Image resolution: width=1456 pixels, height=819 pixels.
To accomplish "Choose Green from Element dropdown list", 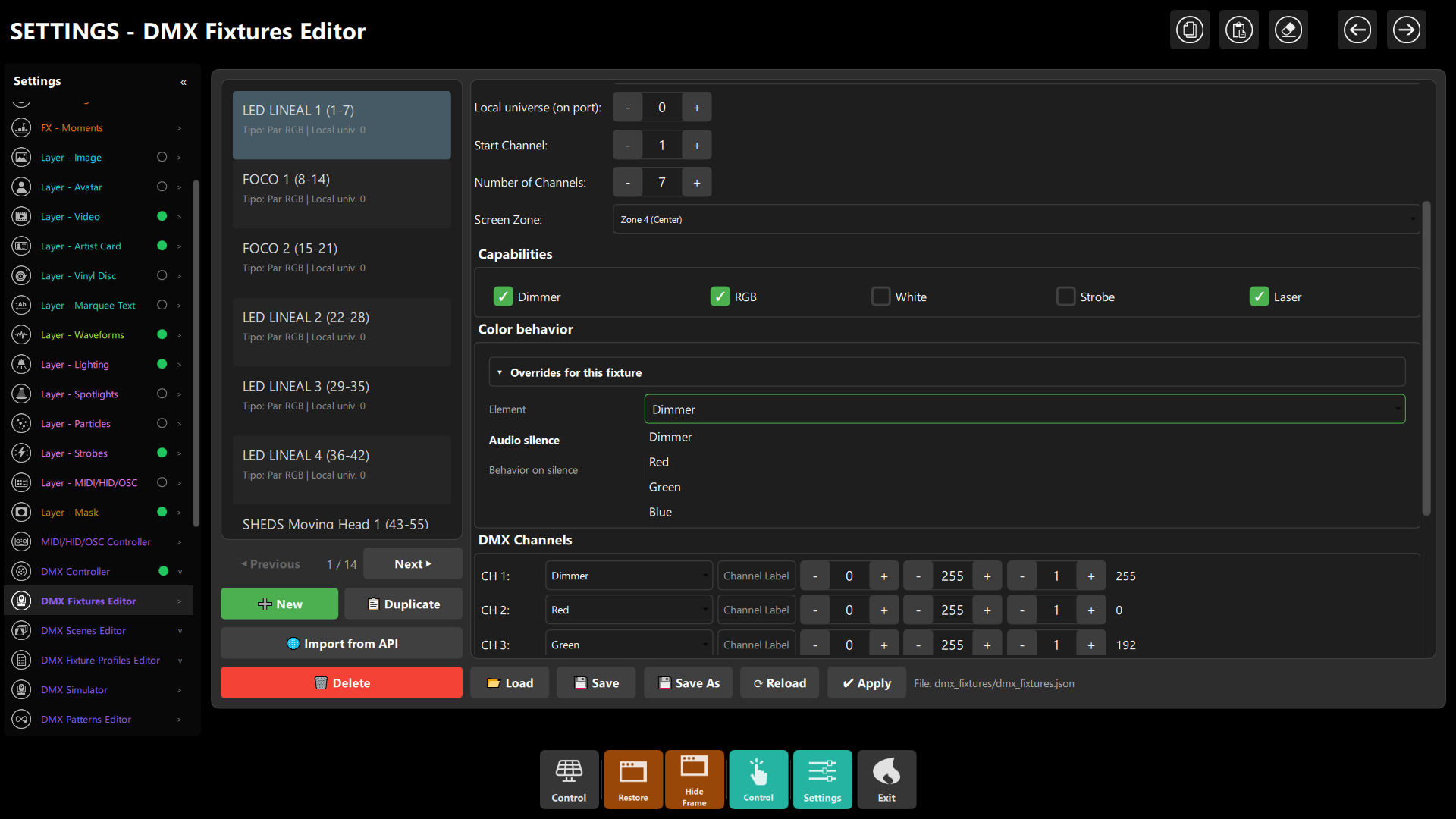I will point(664,487).
